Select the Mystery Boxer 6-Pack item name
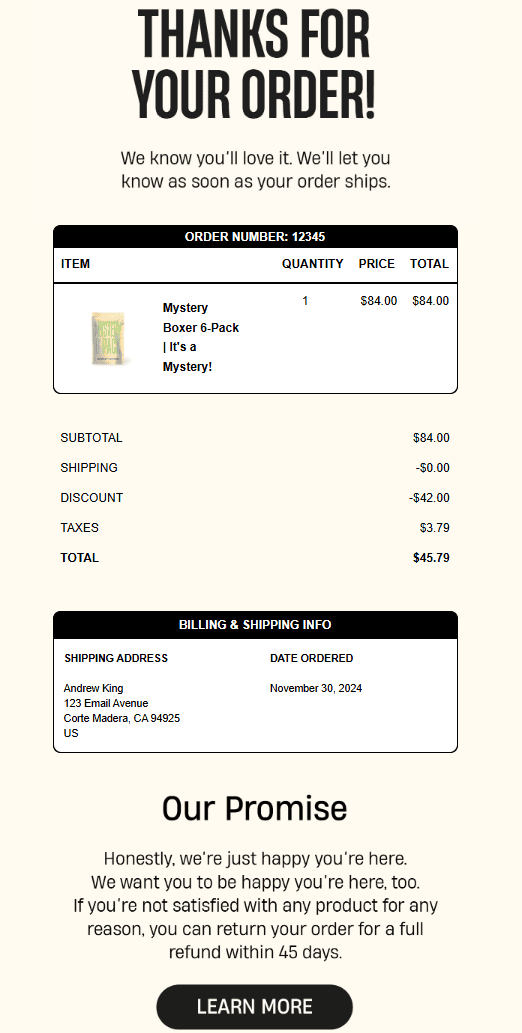522x1033 pixels. pyautogui.click(x=201, y=337)
